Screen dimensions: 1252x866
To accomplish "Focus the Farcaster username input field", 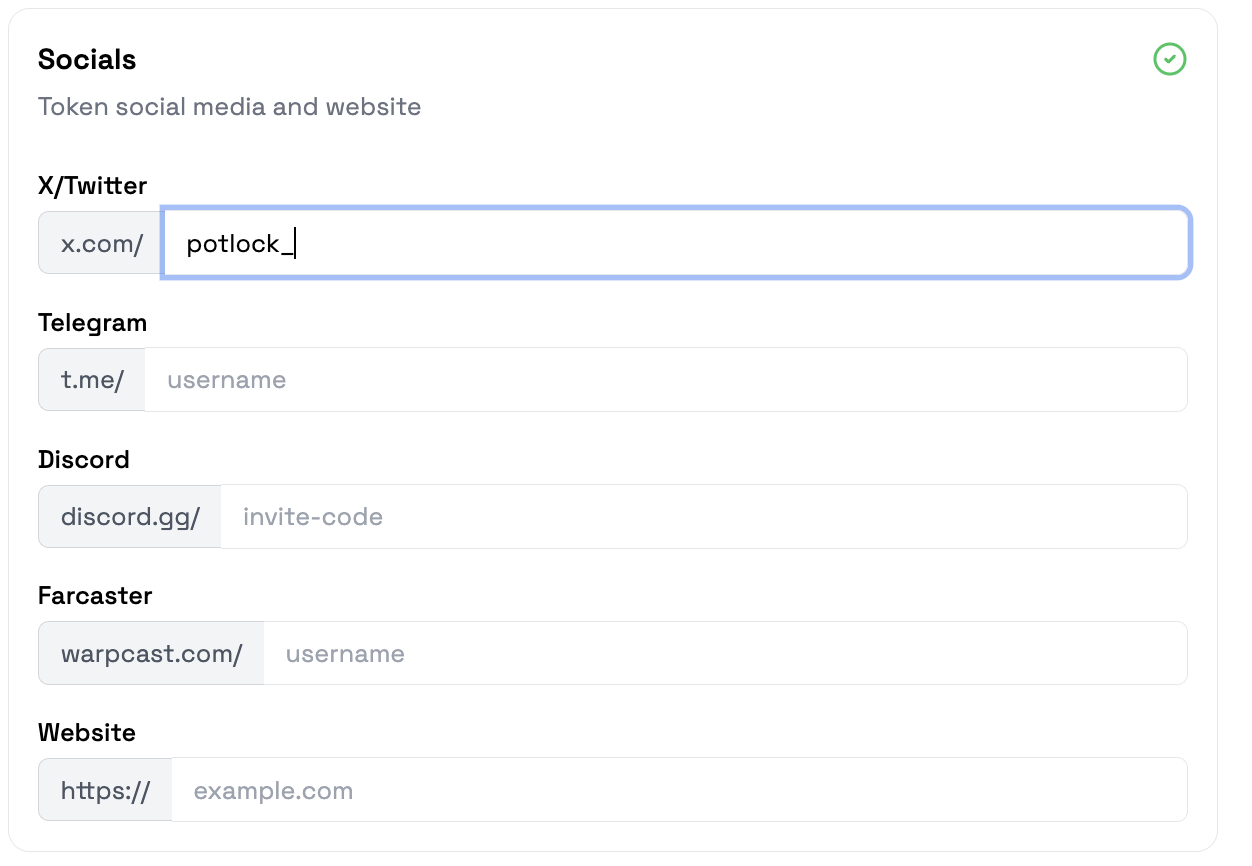I will [x=725, y=654].
